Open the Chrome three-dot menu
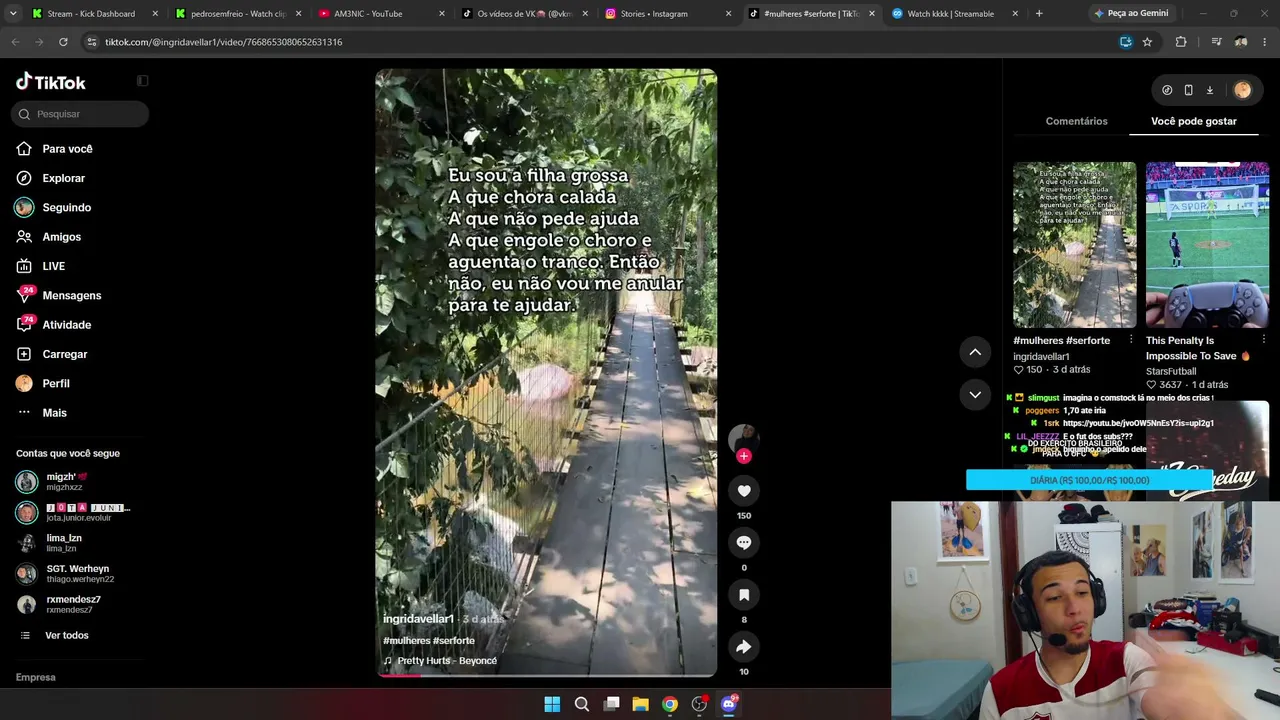Screen dimensions: 1280x720 (x=1266, y=42)
